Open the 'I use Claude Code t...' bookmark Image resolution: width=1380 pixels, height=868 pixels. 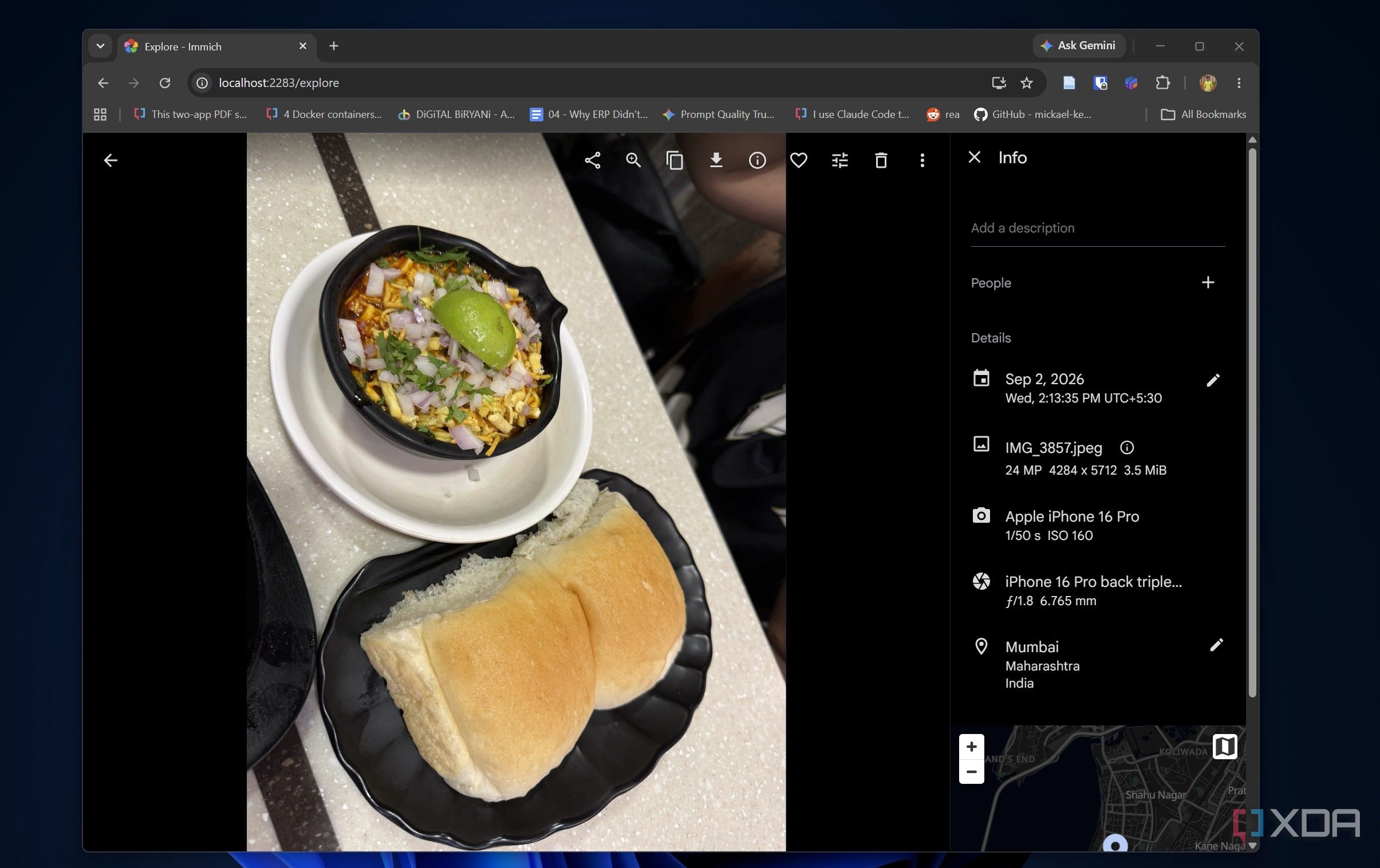[852, 115]
